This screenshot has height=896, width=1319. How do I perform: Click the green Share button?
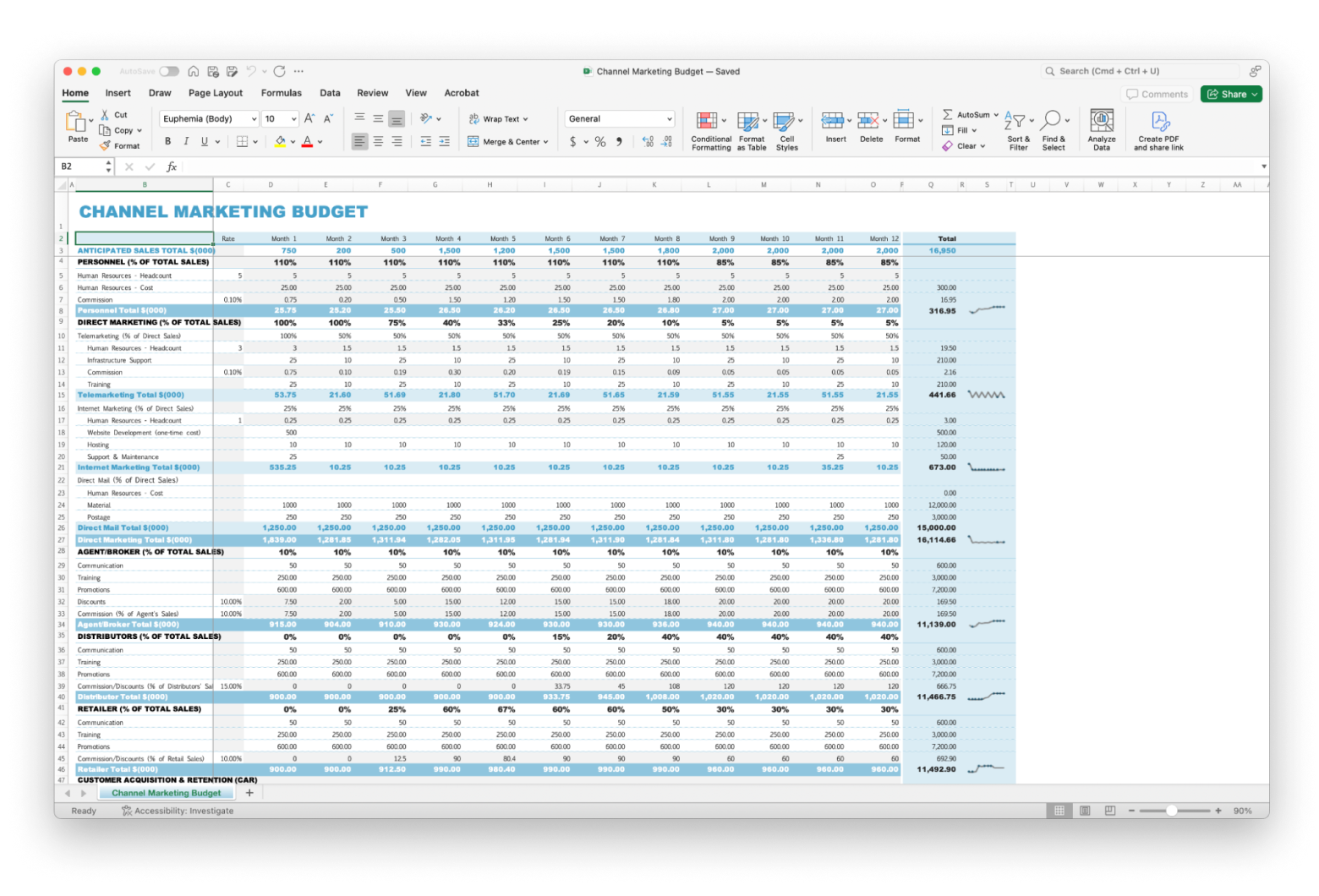1231,94
